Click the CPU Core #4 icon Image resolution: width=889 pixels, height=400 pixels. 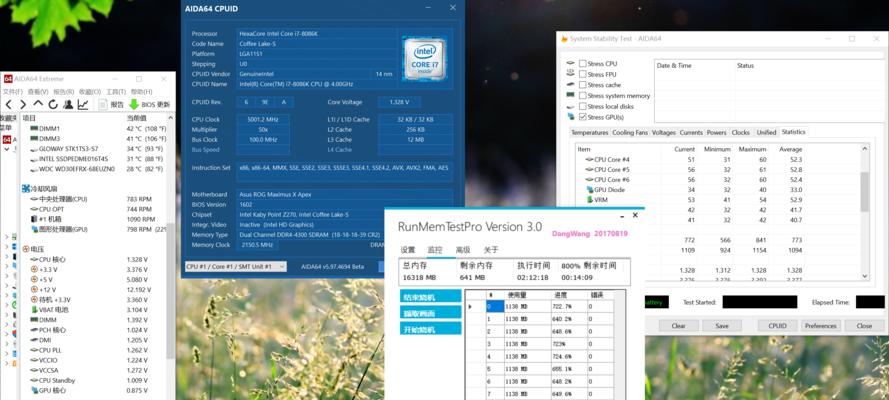(590, 159)
